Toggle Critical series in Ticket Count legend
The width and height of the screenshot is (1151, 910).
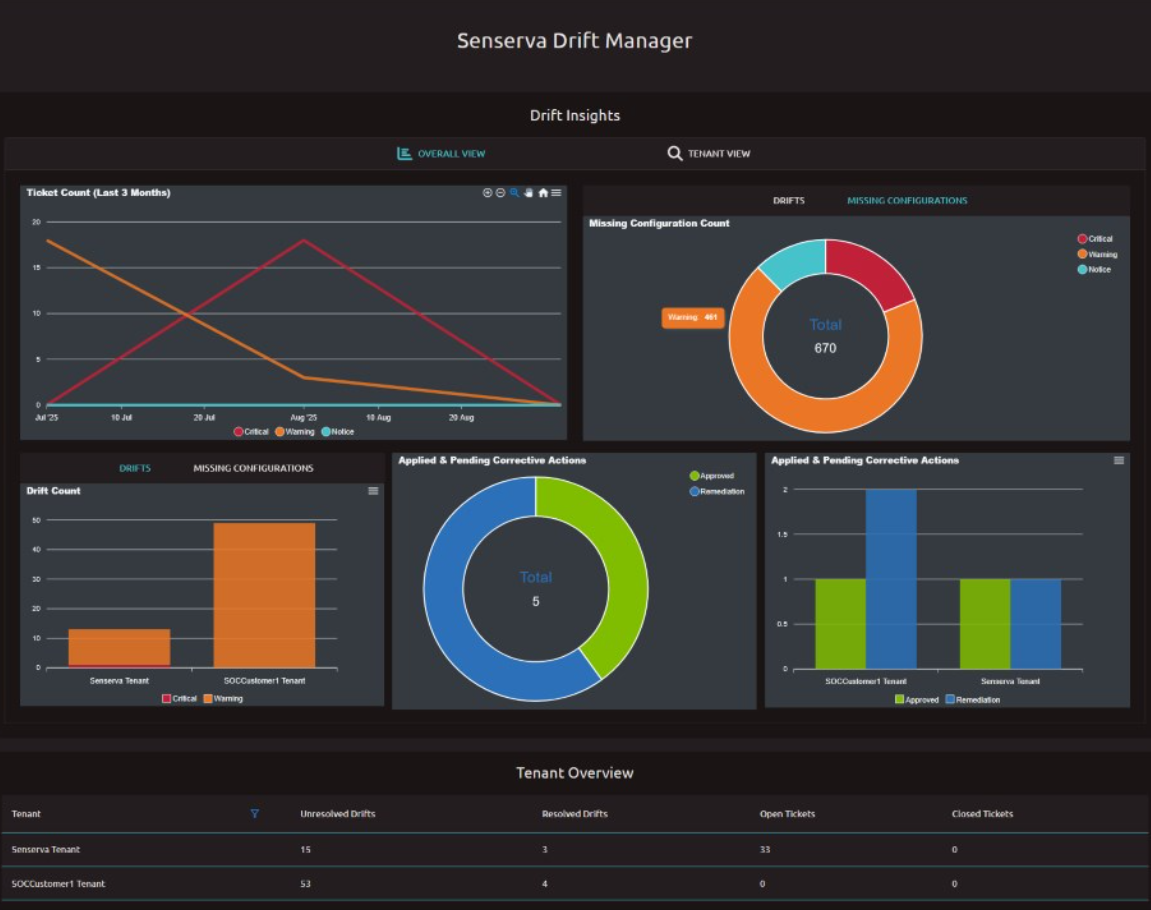tap(251, 432)
